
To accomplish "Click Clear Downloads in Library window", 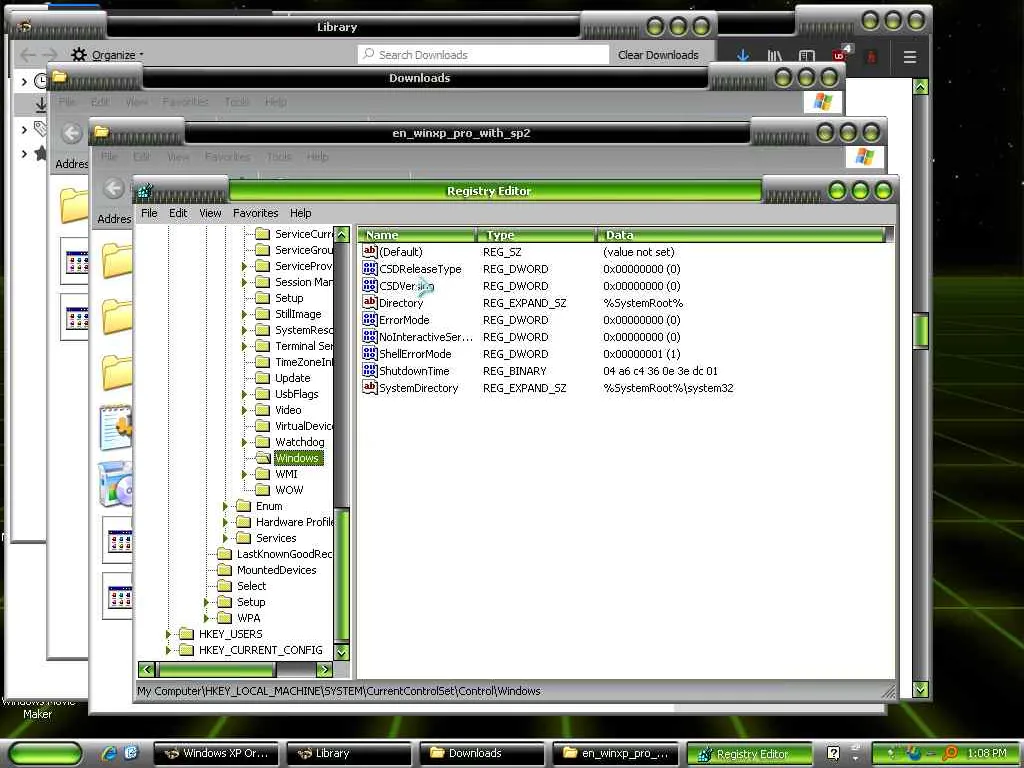I will [x=658, y=55].
